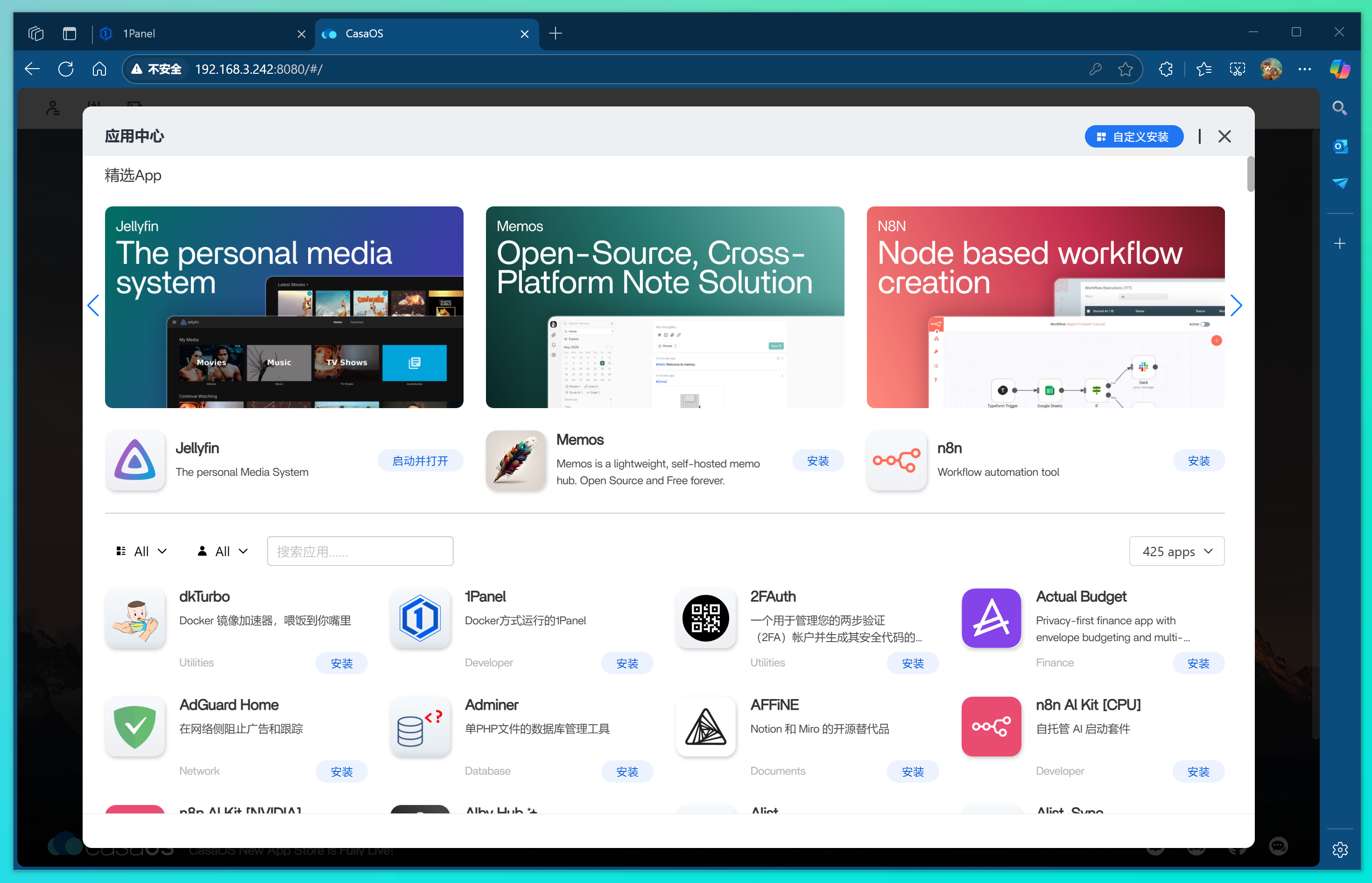Screen dimensions: 1372x883
Task: Click the Adminer database icon
Action: [420, 727]
